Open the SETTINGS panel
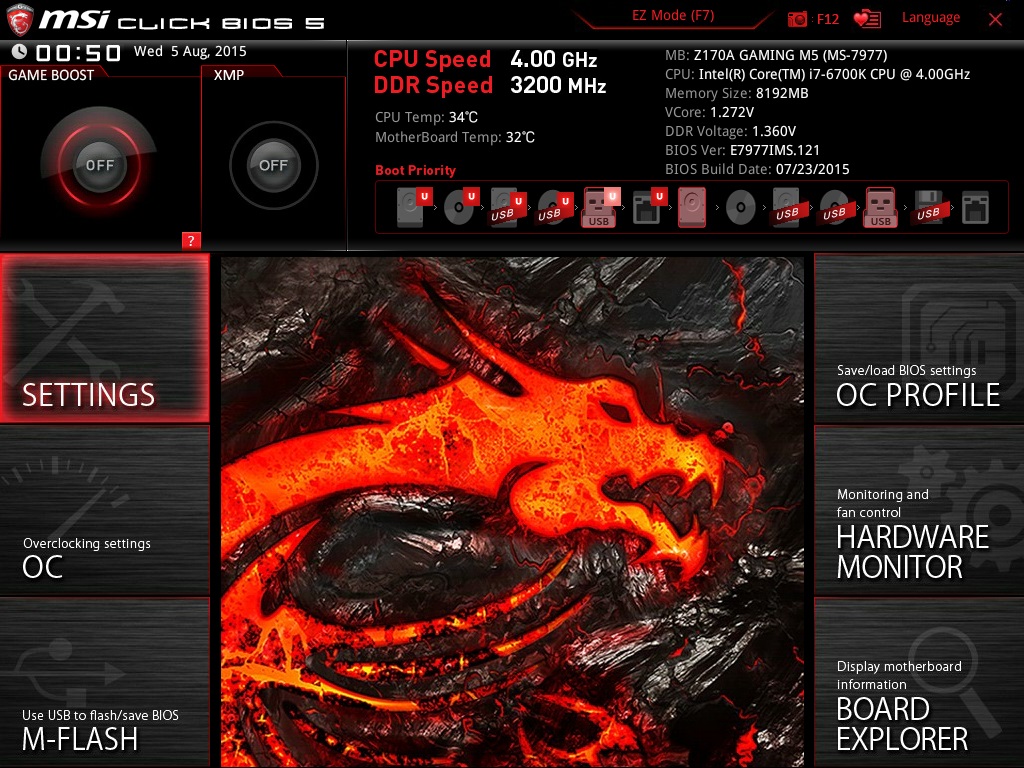1024x768 pixels. pyautogui.click(x=104, y=338)
